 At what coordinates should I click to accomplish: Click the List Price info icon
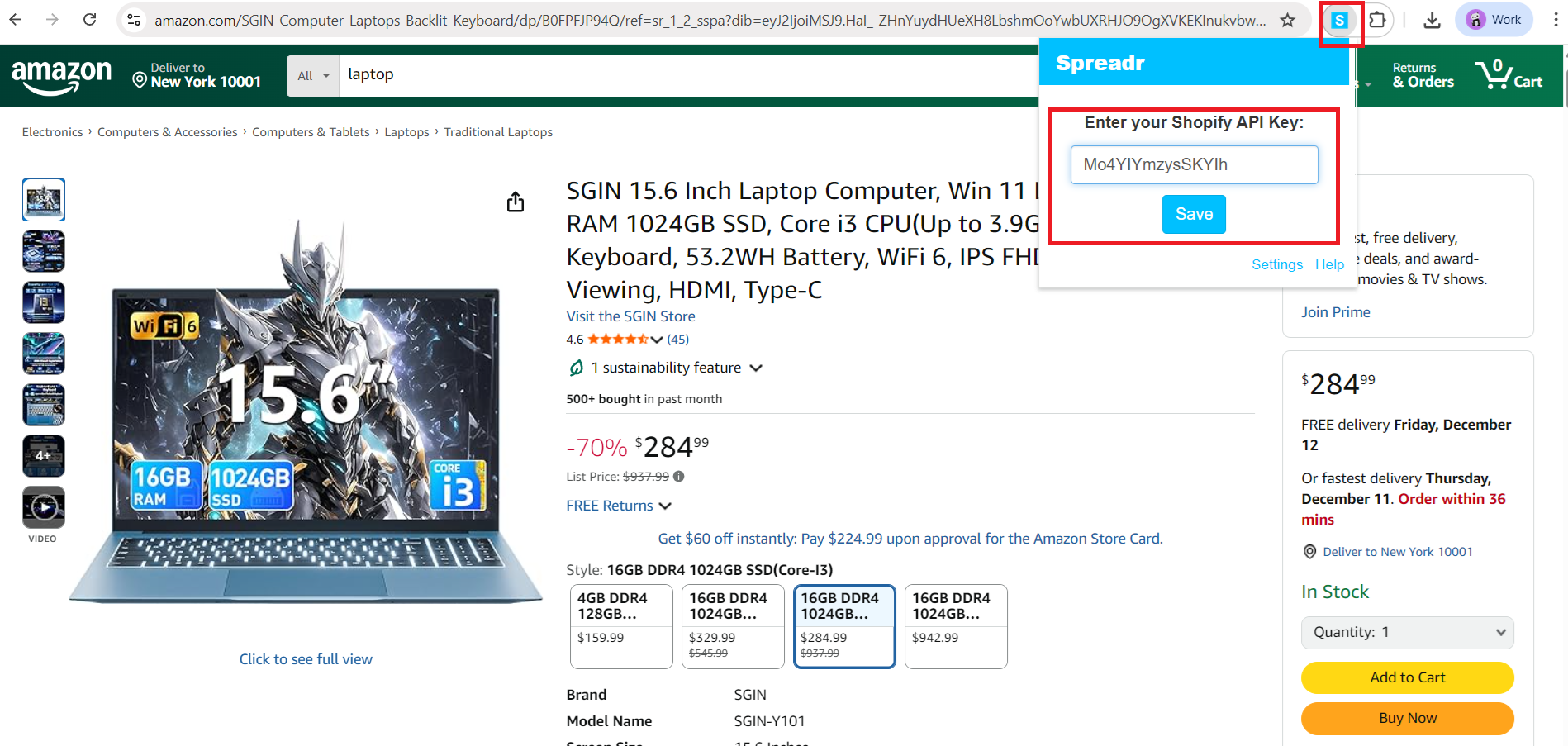(679, 477)
